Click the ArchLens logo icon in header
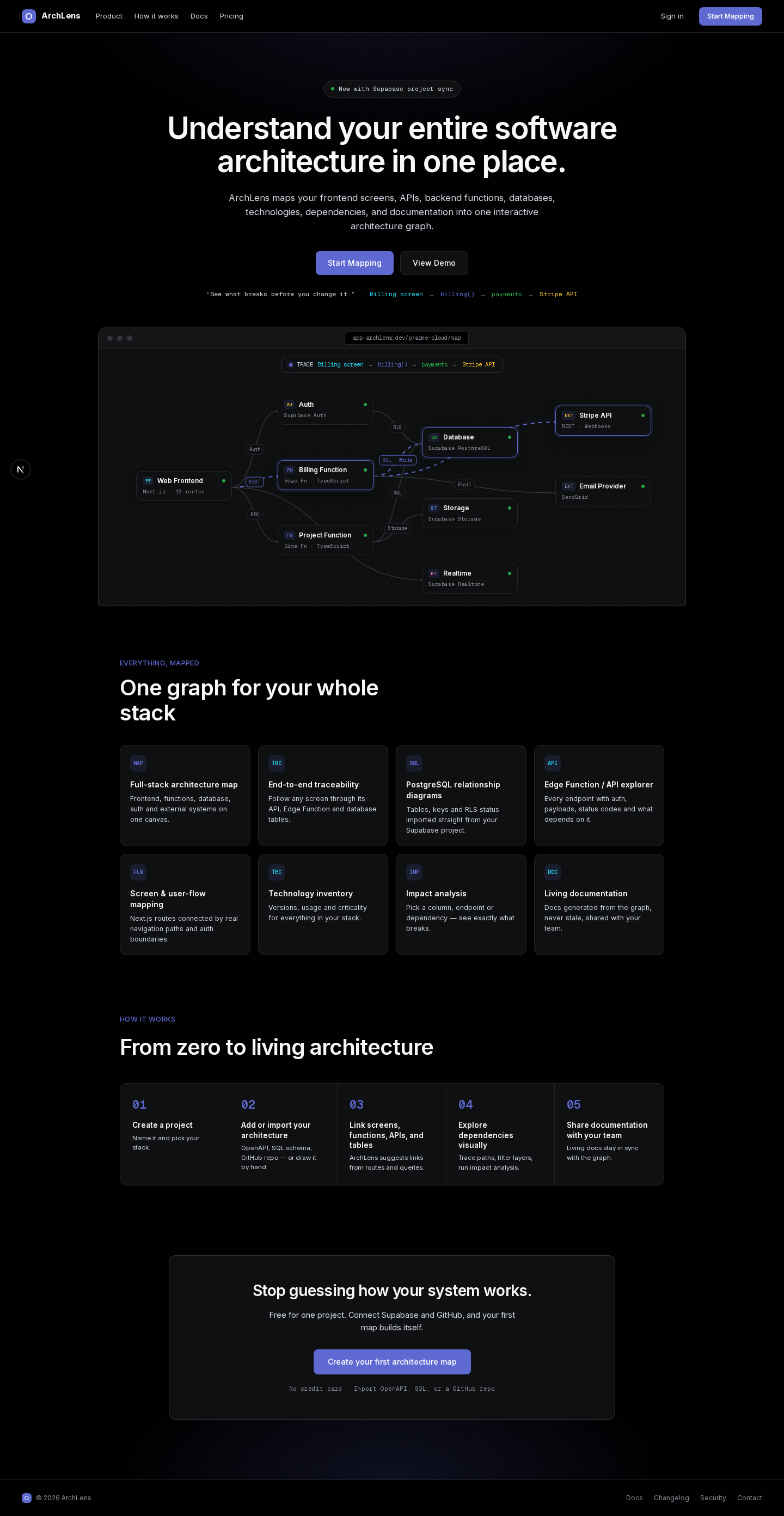The image size is (784, 1516). (29, 16)
